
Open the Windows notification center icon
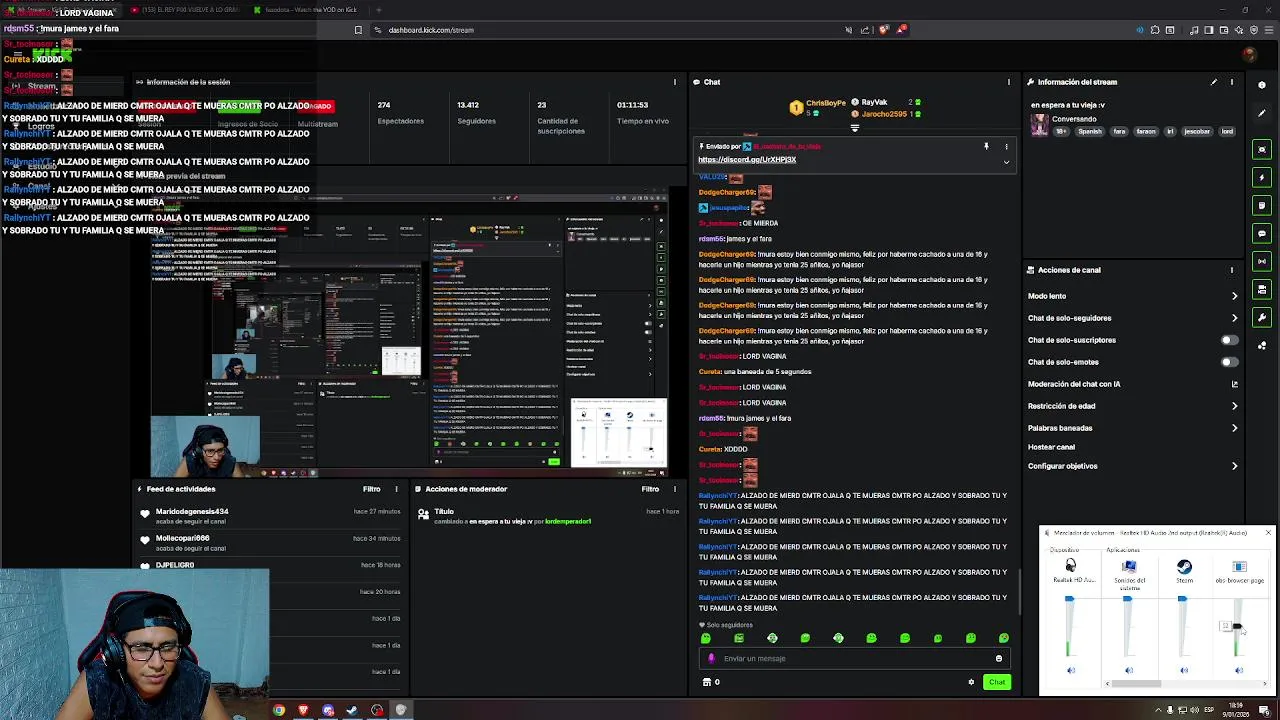[1264, 710]
